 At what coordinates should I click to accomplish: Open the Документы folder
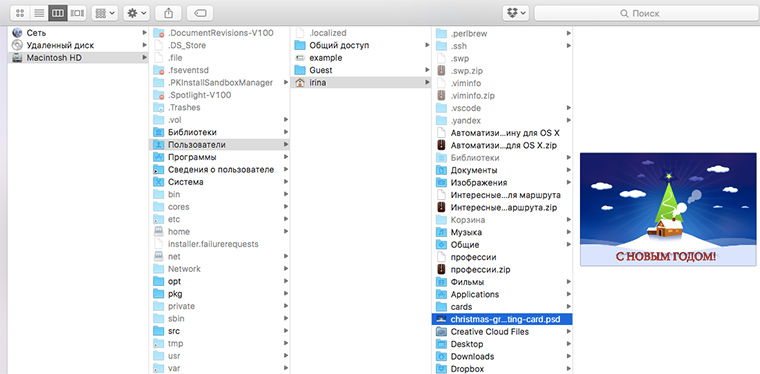(503, 170)
